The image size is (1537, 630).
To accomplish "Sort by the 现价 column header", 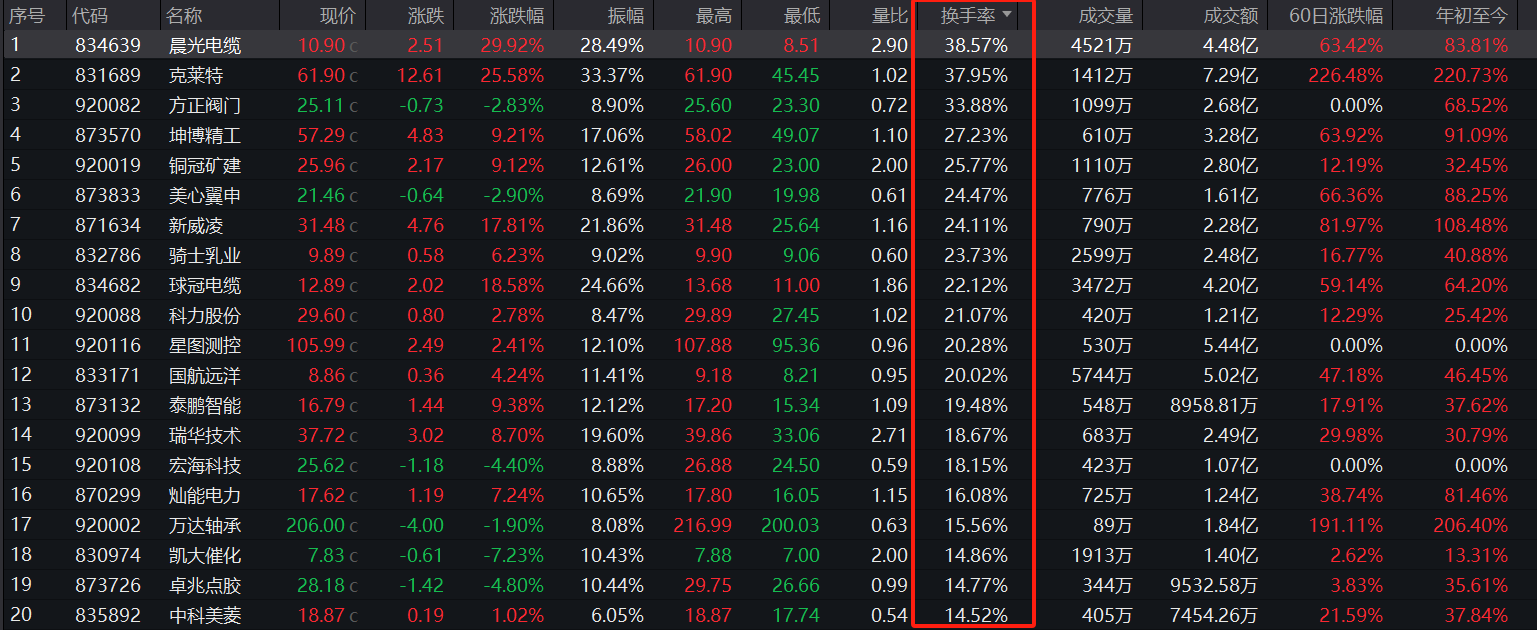I will point(337,15).
